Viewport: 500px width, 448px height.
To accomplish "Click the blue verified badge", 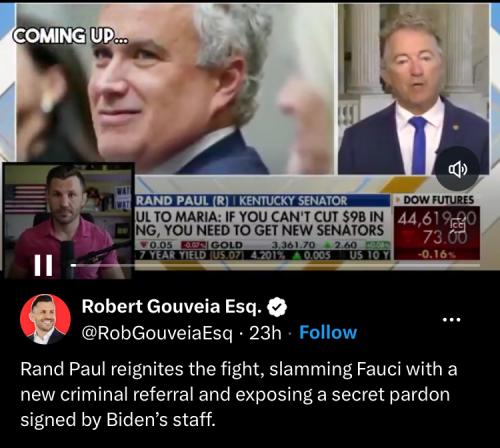I will tap(278, 307).
